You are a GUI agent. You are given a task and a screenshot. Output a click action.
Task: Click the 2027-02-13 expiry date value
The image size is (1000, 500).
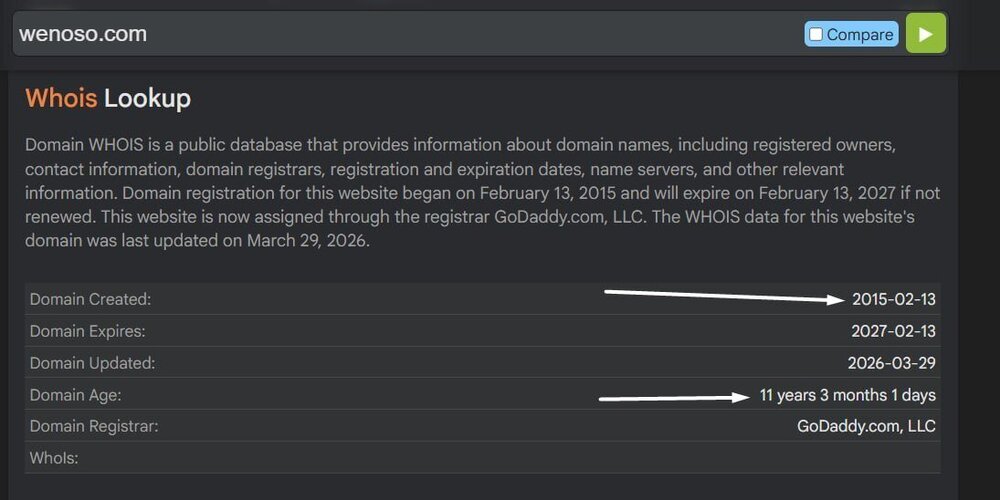point(893,331)
